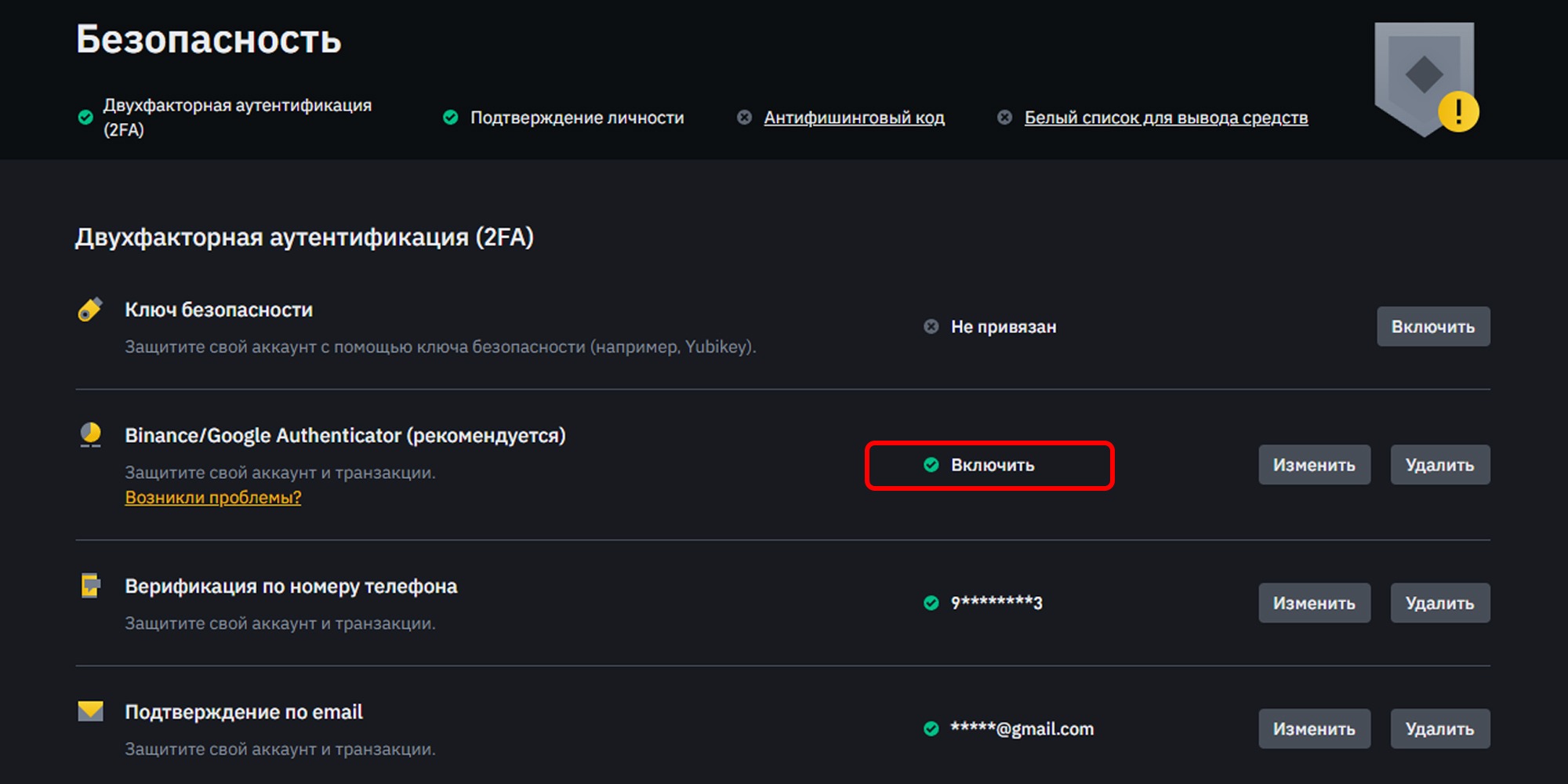Click Удалить for phone number verification
1568x784 pixels.
pos(1439,603)
